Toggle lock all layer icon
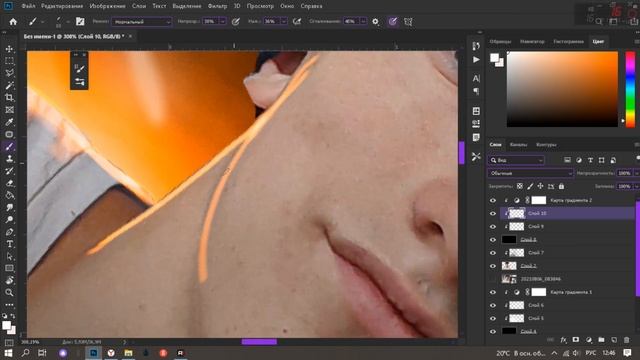Screen dimensions: 640x360 click(x=562, y=186)
